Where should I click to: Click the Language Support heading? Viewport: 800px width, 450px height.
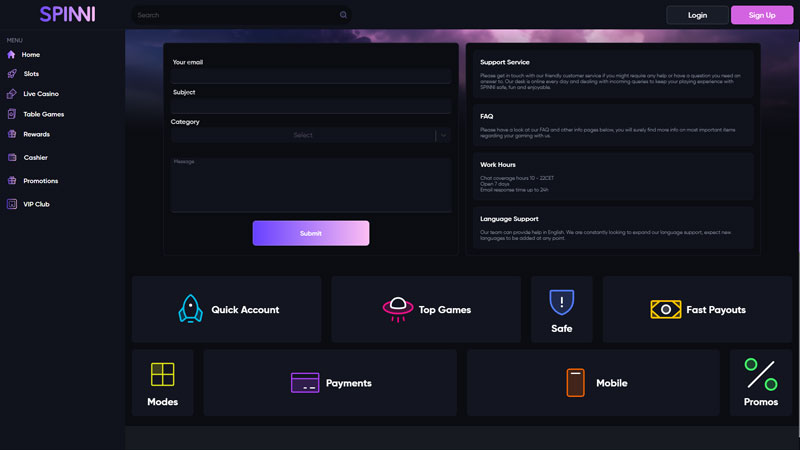coord(509,219)
